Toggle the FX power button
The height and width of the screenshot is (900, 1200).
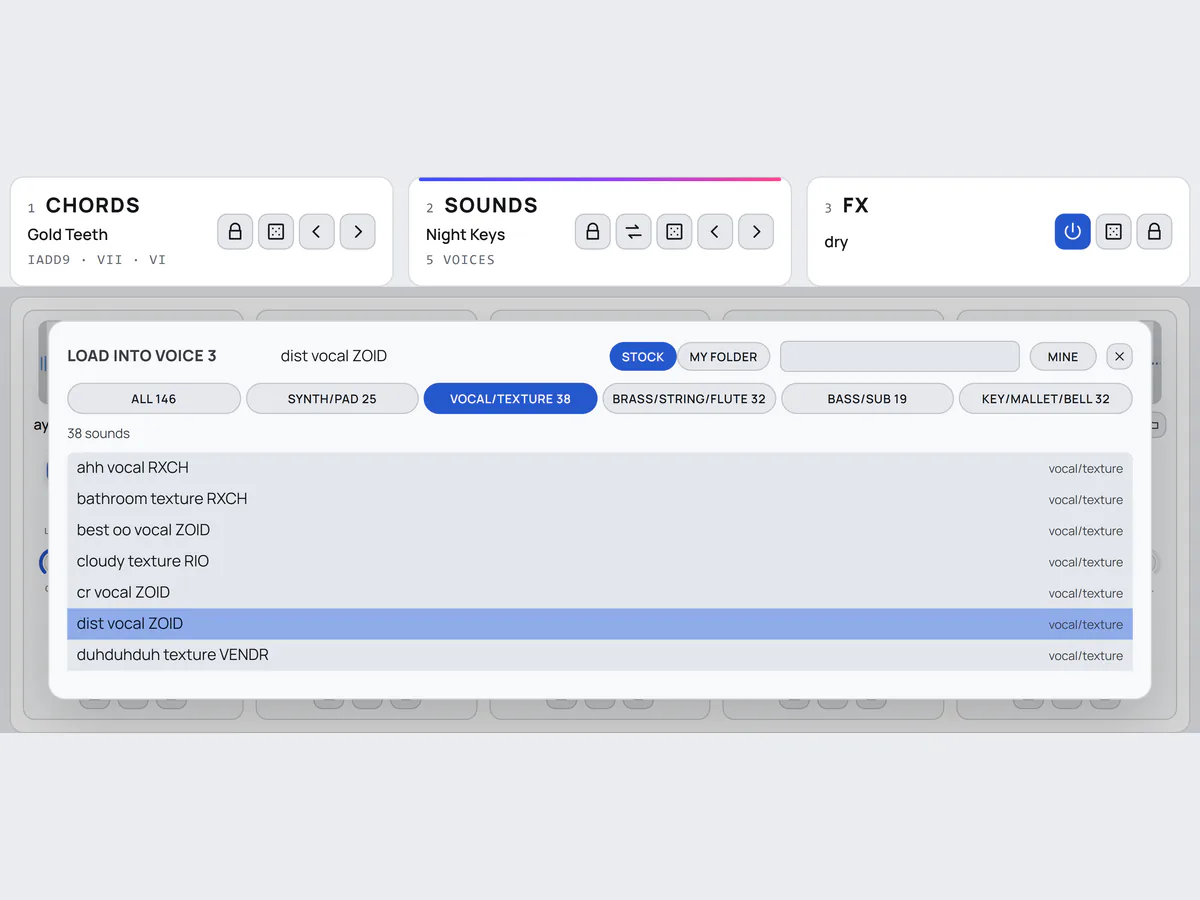pos(1073,232)
